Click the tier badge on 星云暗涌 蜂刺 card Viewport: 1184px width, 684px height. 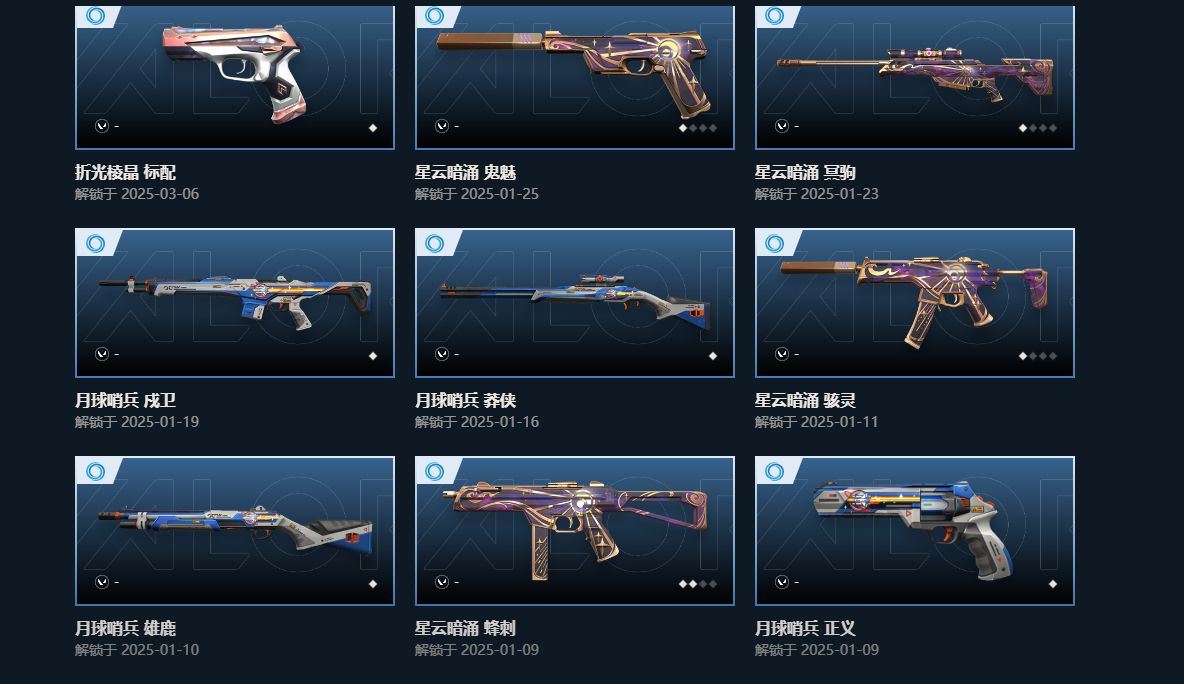(x=435, y=471)
